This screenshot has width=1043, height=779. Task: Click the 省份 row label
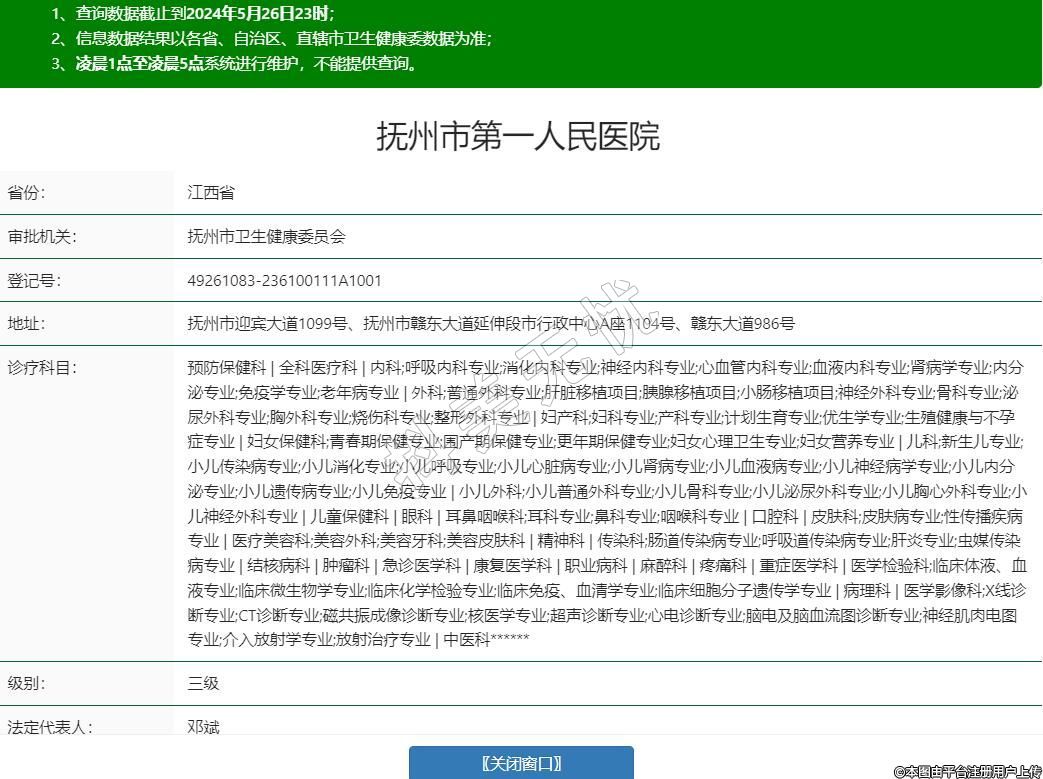pos(27,193)
